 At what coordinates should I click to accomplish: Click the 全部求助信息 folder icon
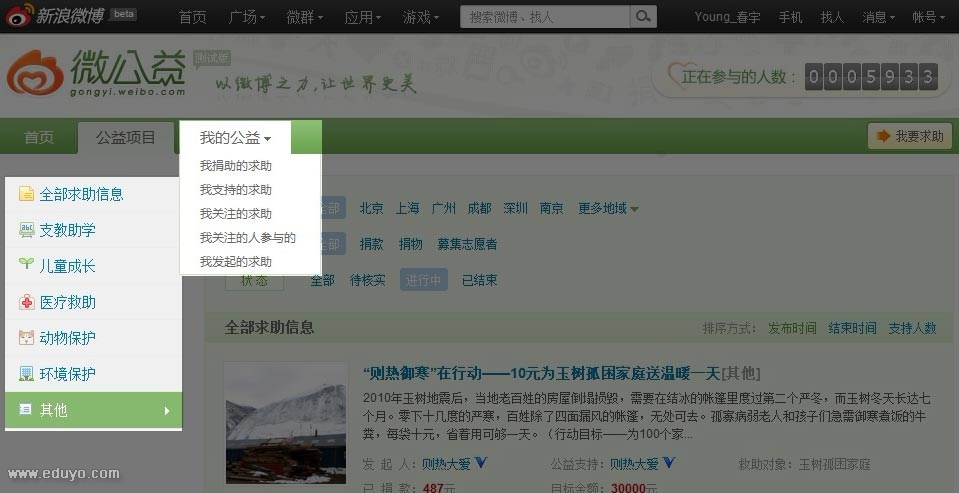tap(26, 194)
